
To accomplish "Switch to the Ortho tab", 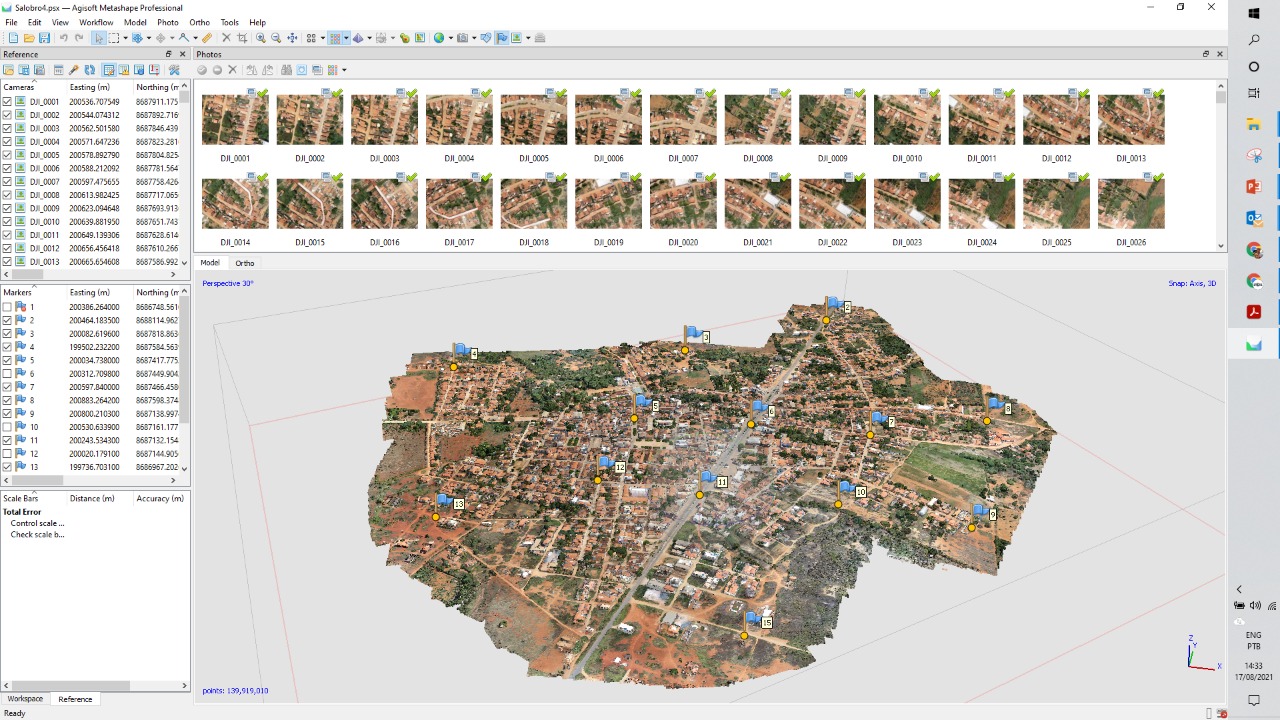I will [x=244, y=262].
